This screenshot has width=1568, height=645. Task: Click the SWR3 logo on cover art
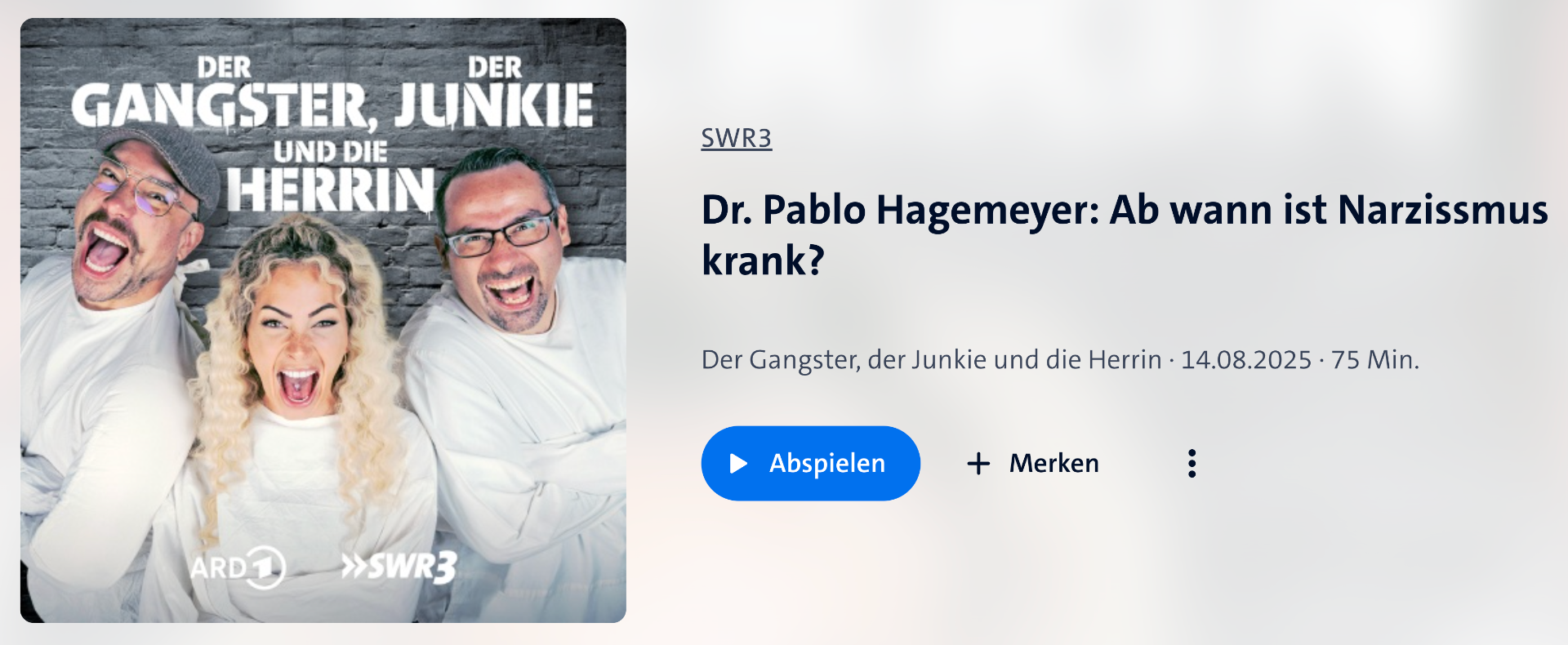click(399, 567)
